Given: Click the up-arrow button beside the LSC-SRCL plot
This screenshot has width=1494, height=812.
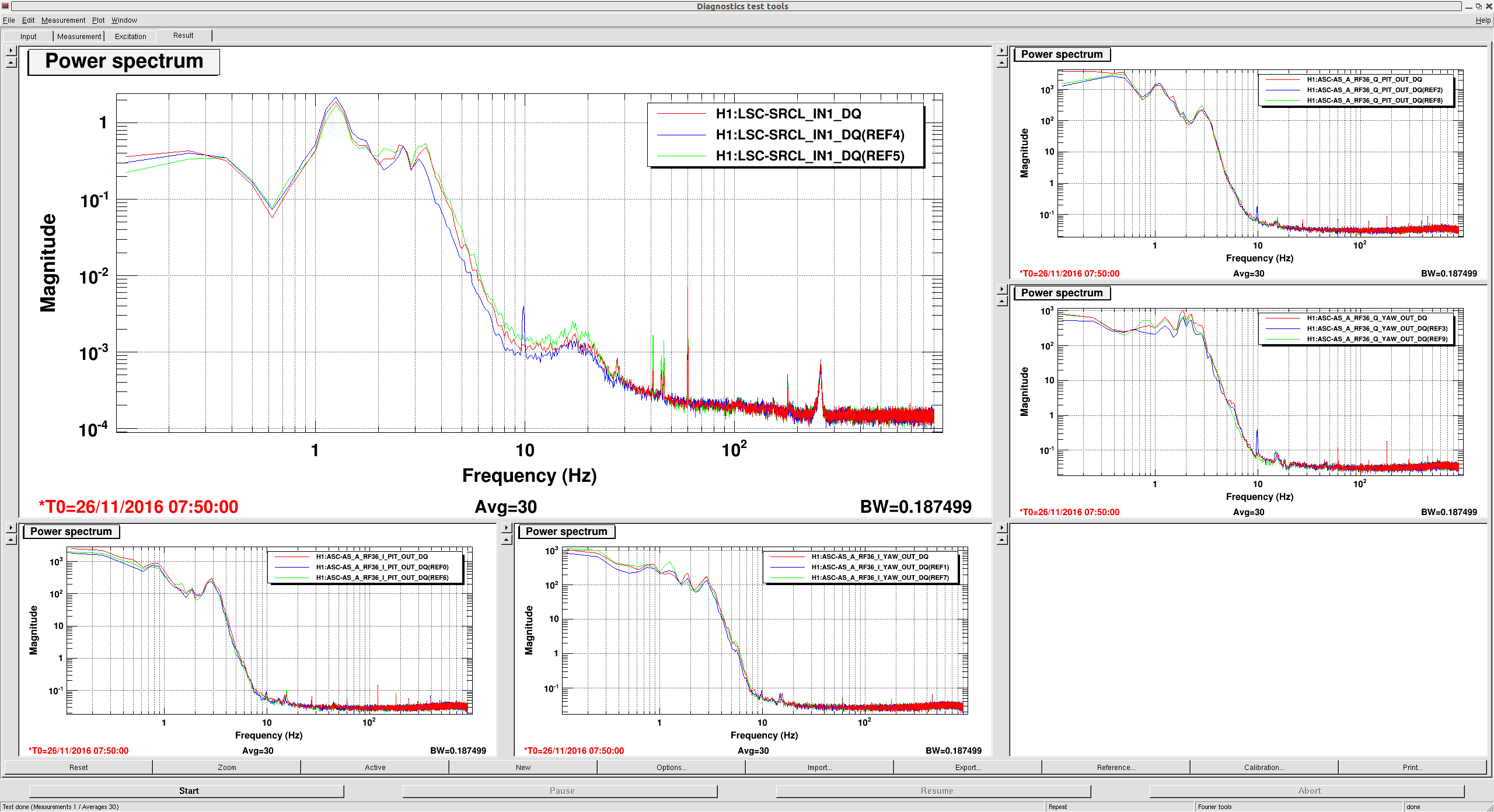Looking at the screenshot, I should pos(11,62).
